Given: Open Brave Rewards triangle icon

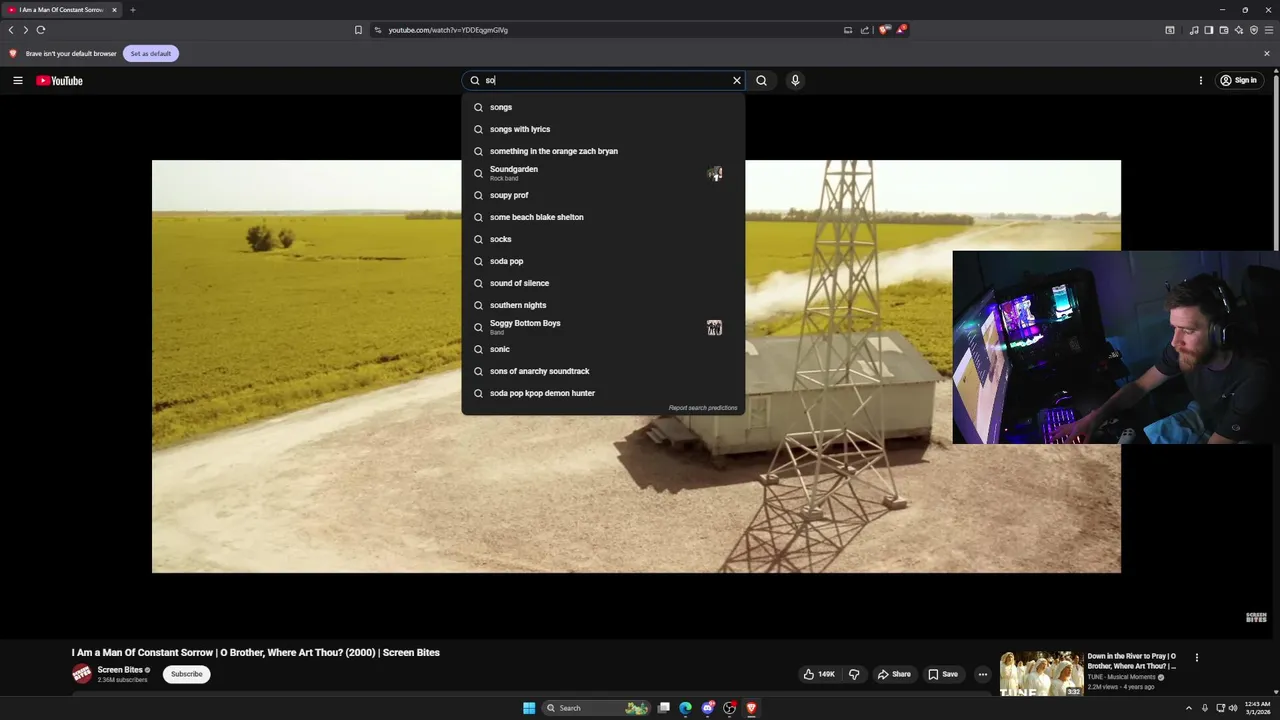Looking at the screenshot, I should coord(901,30).
